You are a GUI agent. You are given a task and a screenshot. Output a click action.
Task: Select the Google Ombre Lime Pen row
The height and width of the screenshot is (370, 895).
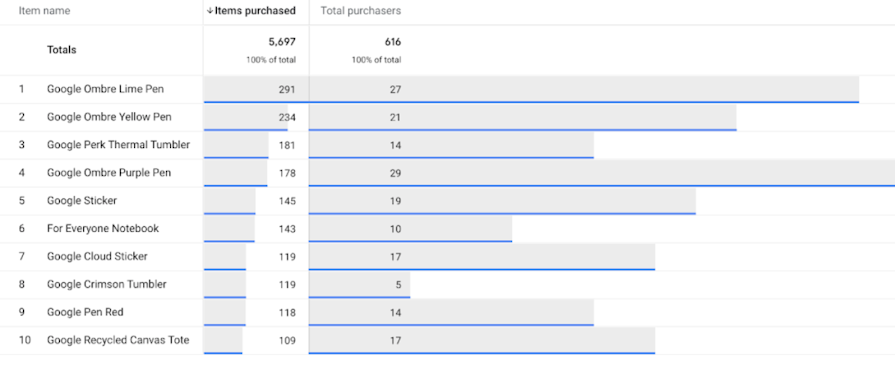point(448,89)
